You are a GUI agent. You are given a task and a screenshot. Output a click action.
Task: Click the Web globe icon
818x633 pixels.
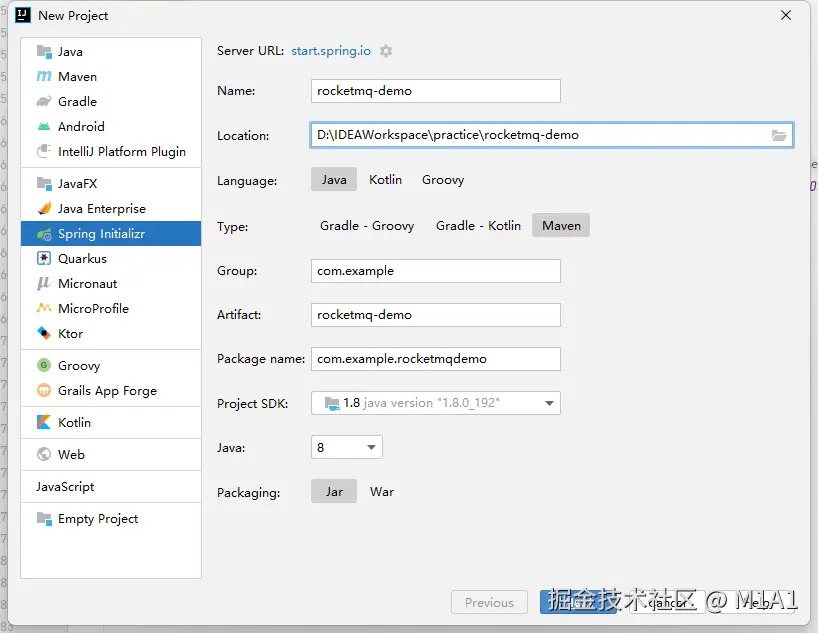click(44, 454)
